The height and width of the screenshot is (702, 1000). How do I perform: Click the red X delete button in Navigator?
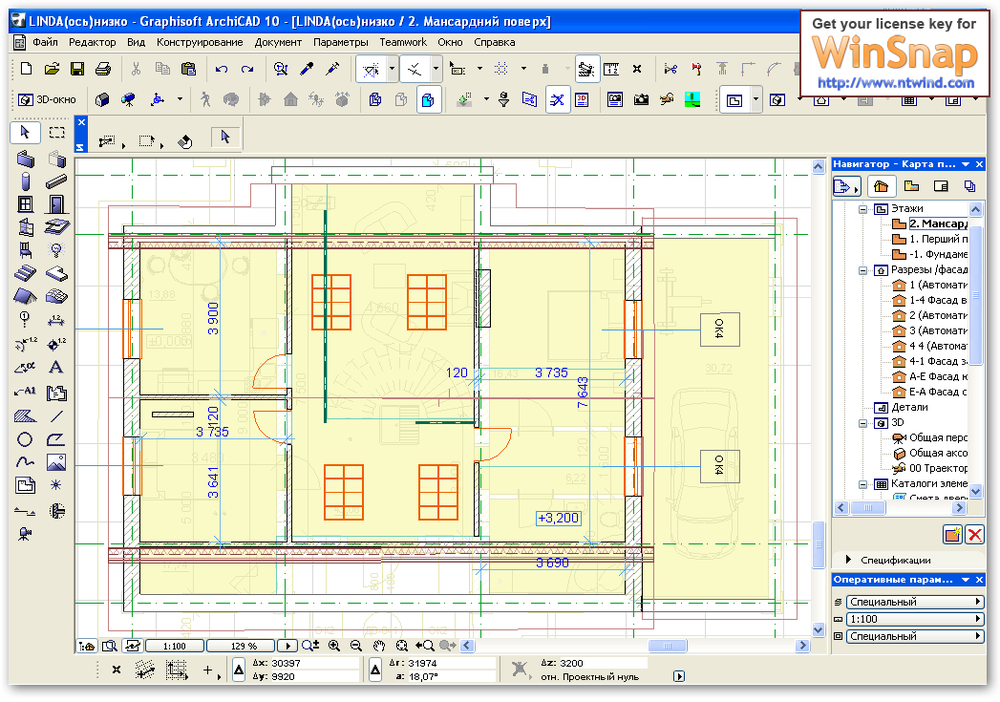click(974, 534)
